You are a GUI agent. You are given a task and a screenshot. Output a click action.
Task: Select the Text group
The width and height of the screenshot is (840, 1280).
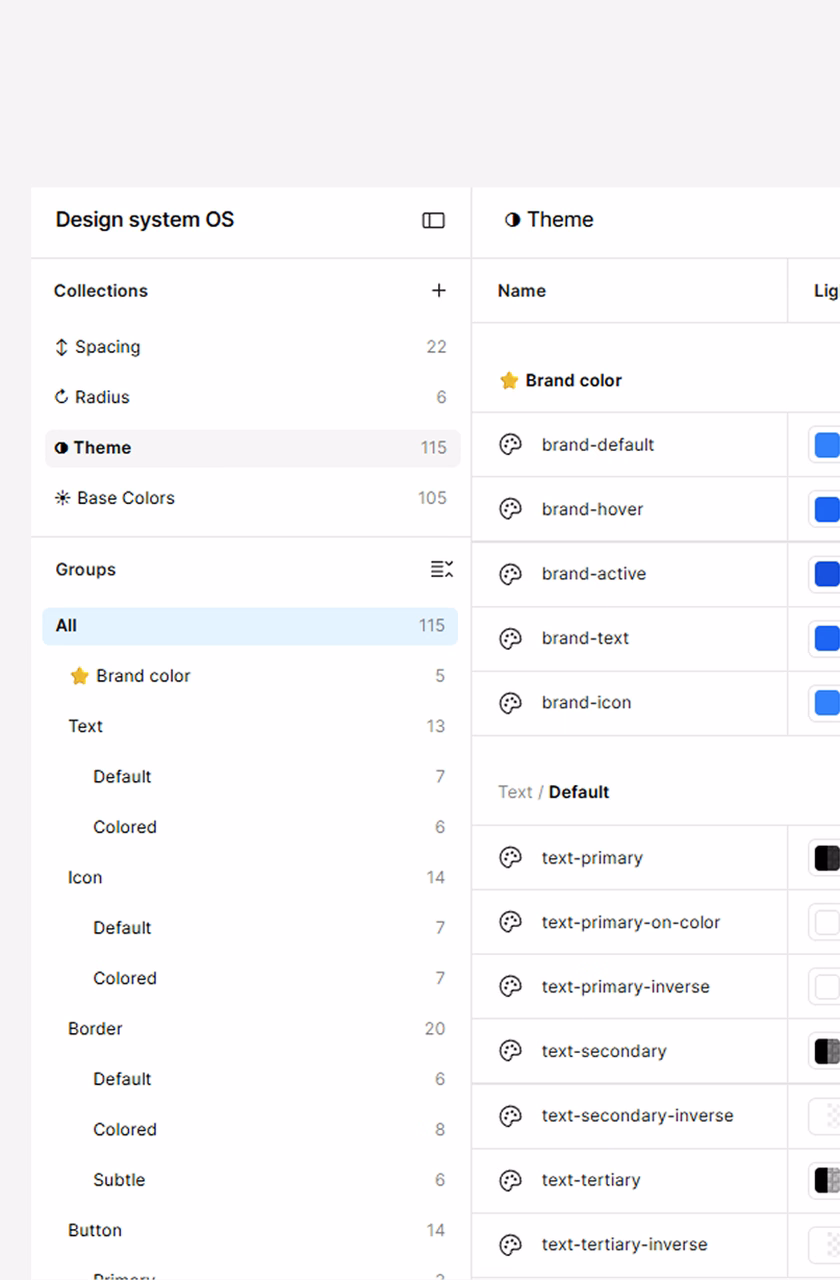click(250, 726)
